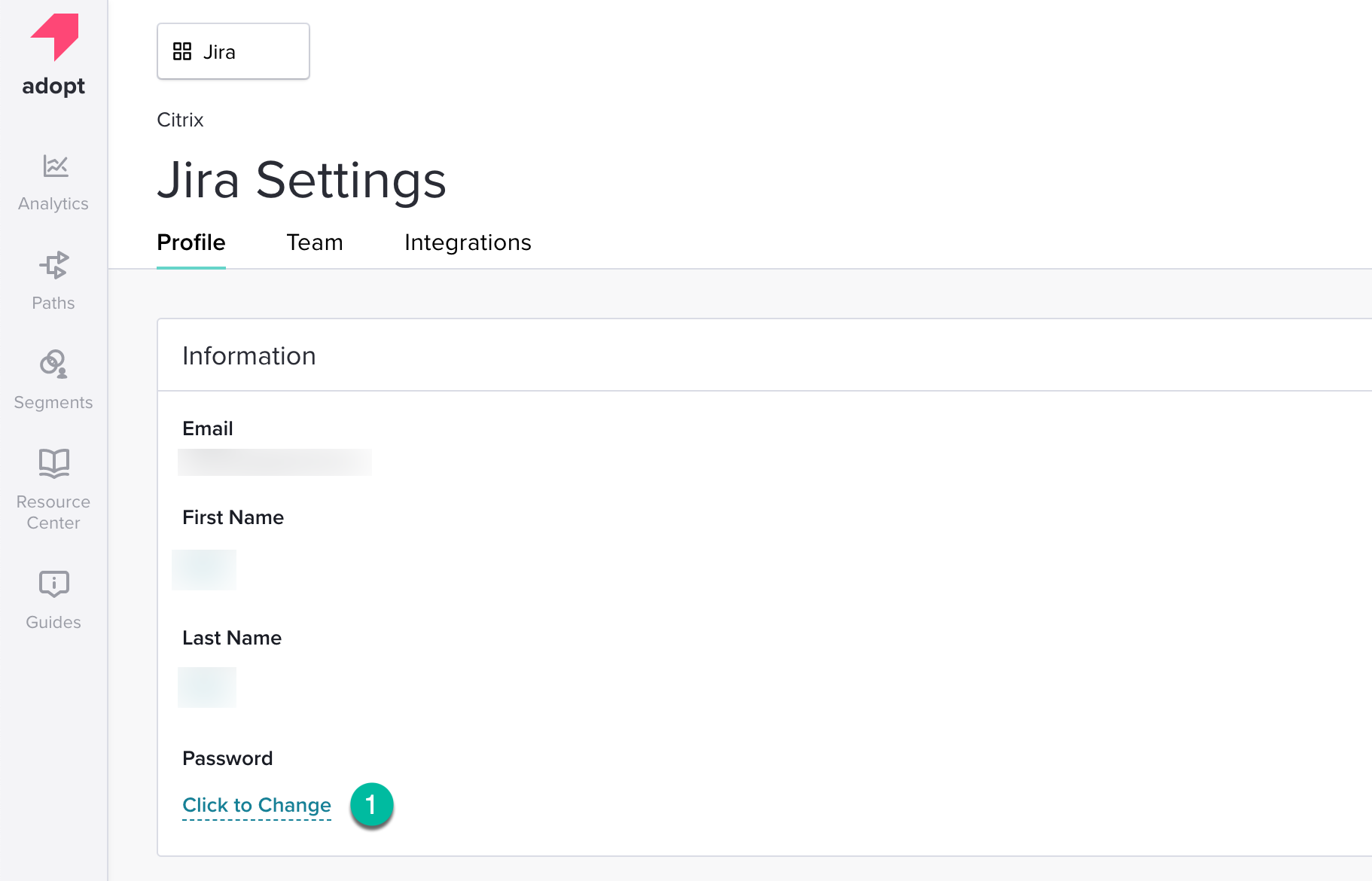Click the grid icon beside Jira

pyautogui.click(x=182, y=51)
